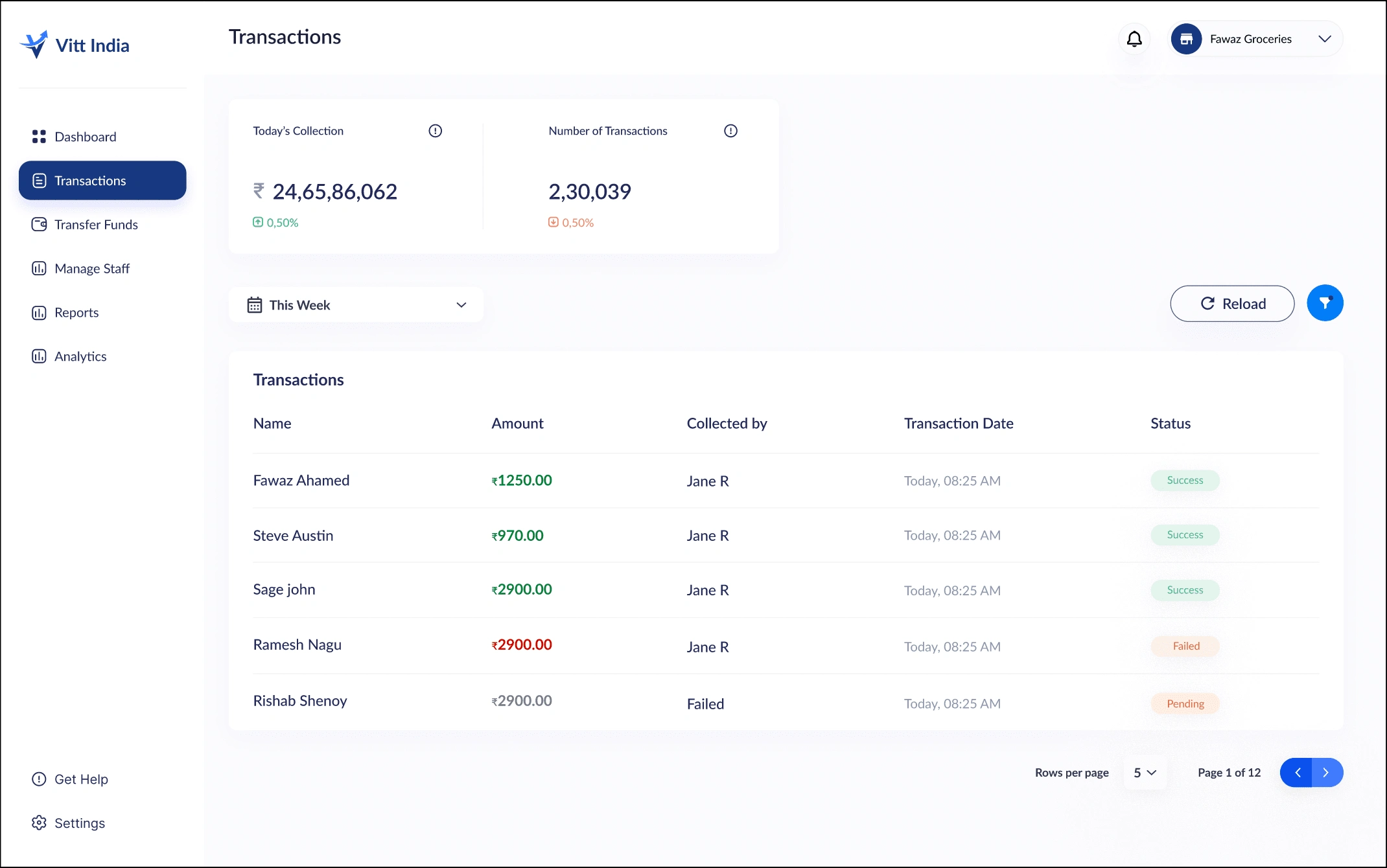1387x868 pixels.
Task: Click the grey ₹2900.00 amount for Rishab Shenoy
Action: 522,701
